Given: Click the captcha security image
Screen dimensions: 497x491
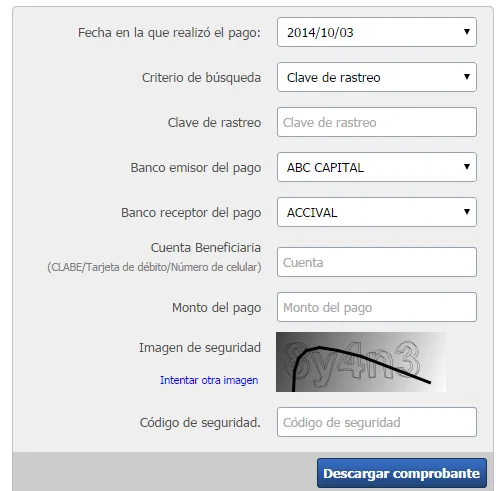Looking at the screenshot, I should (x=361, y=362).
